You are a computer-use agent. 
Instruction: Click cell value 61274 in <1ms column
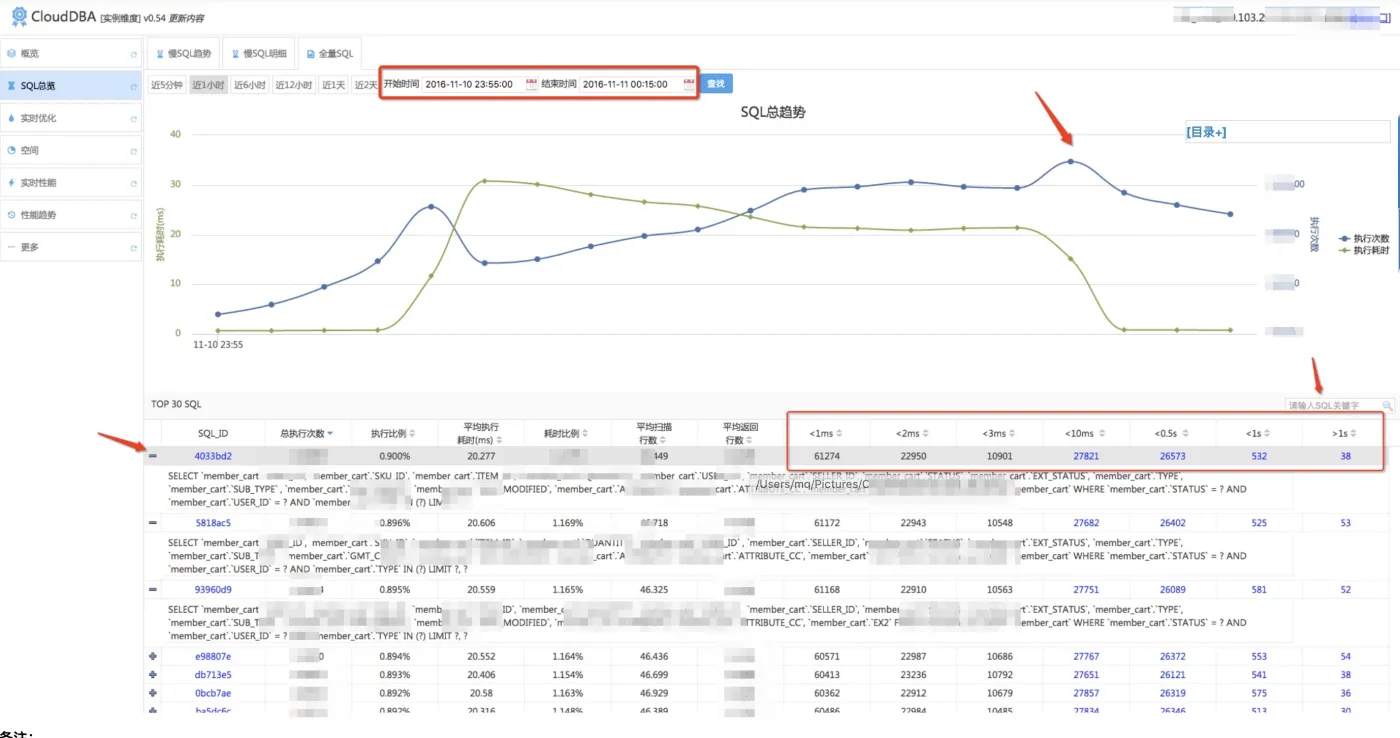pos(827,456)
